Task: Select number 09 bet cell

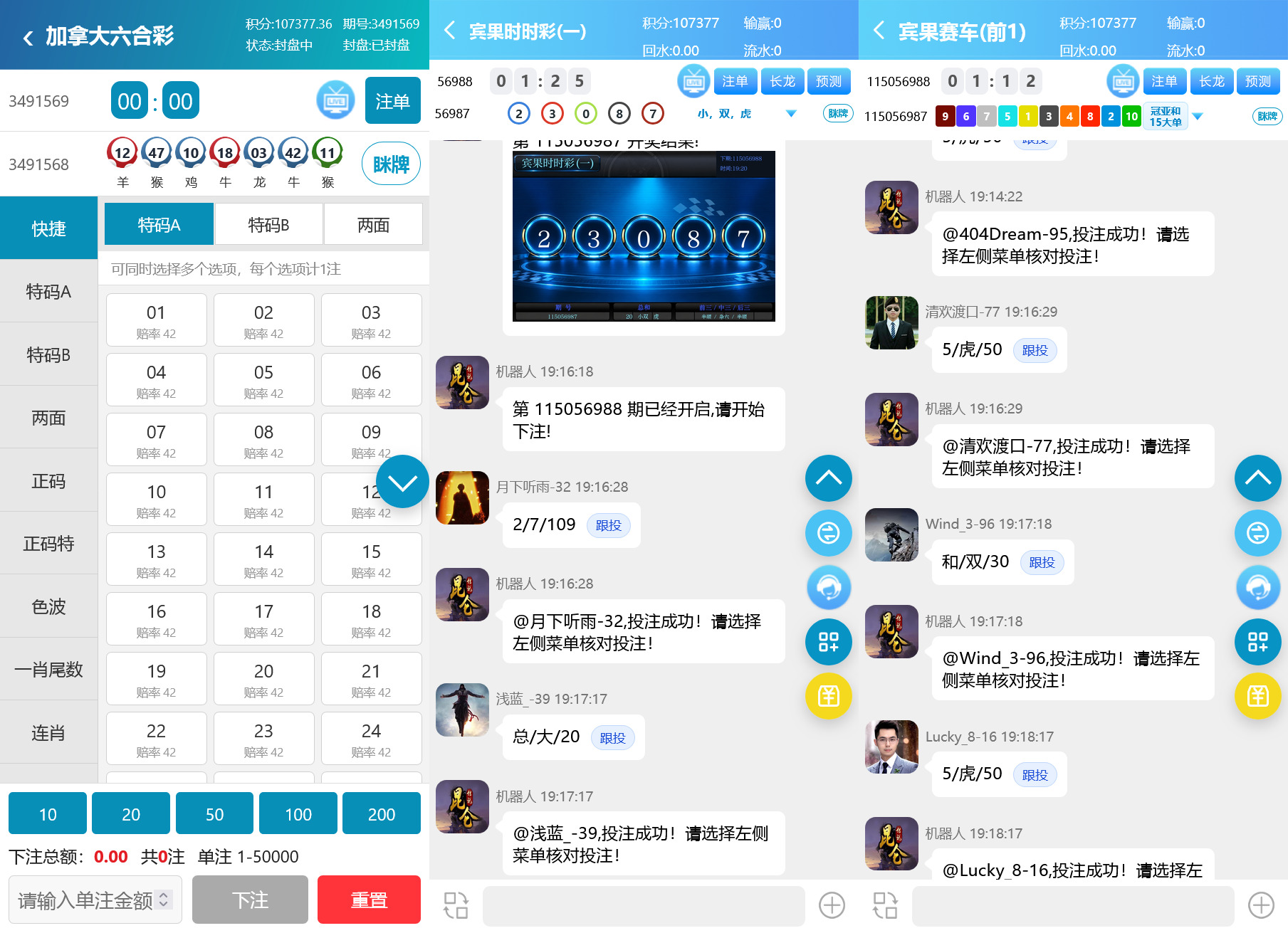Action: pos(372,441)
